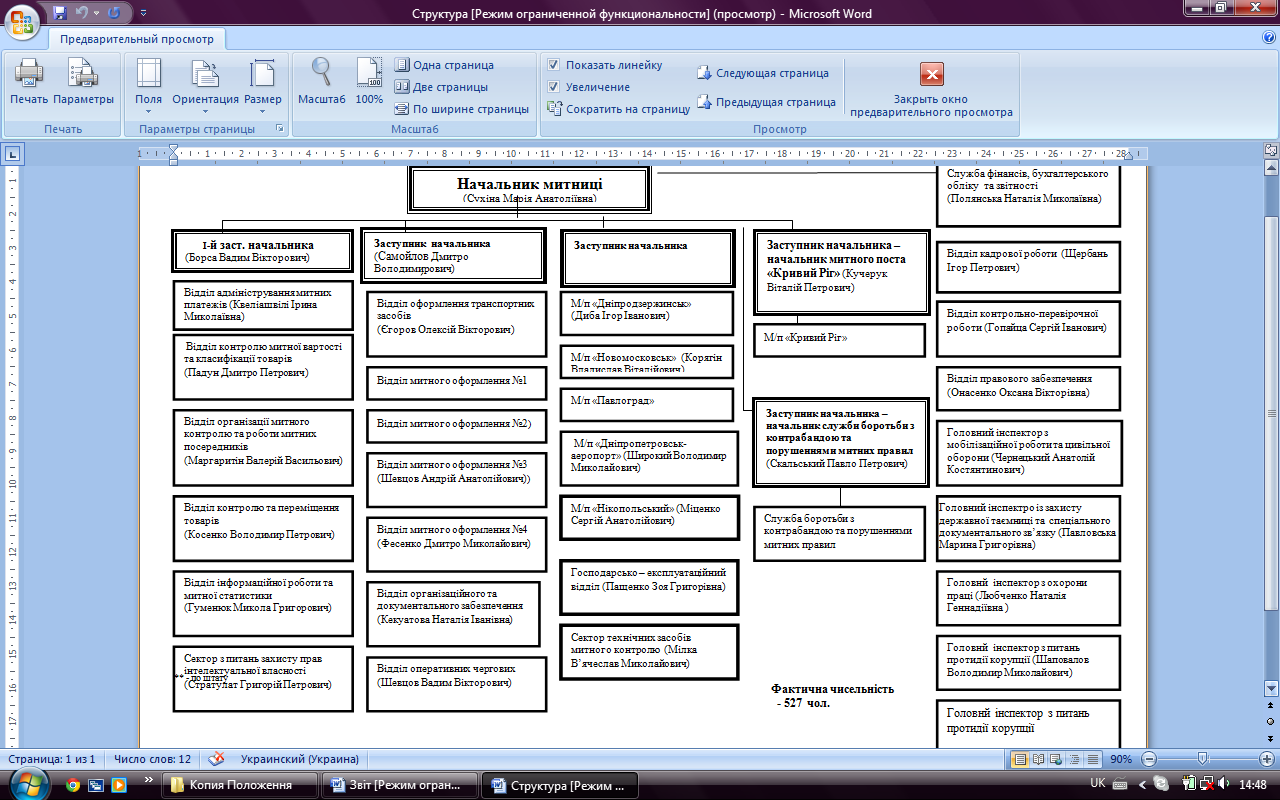The width and height of the screenshot is (1280, 800).
Task: Fit По ширине страницы
Action: (x=461, y=109)
